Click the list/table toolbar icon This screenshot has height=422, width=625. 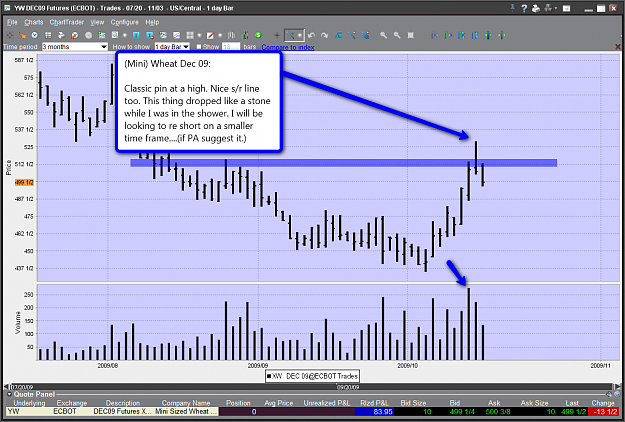pos(48,35)
